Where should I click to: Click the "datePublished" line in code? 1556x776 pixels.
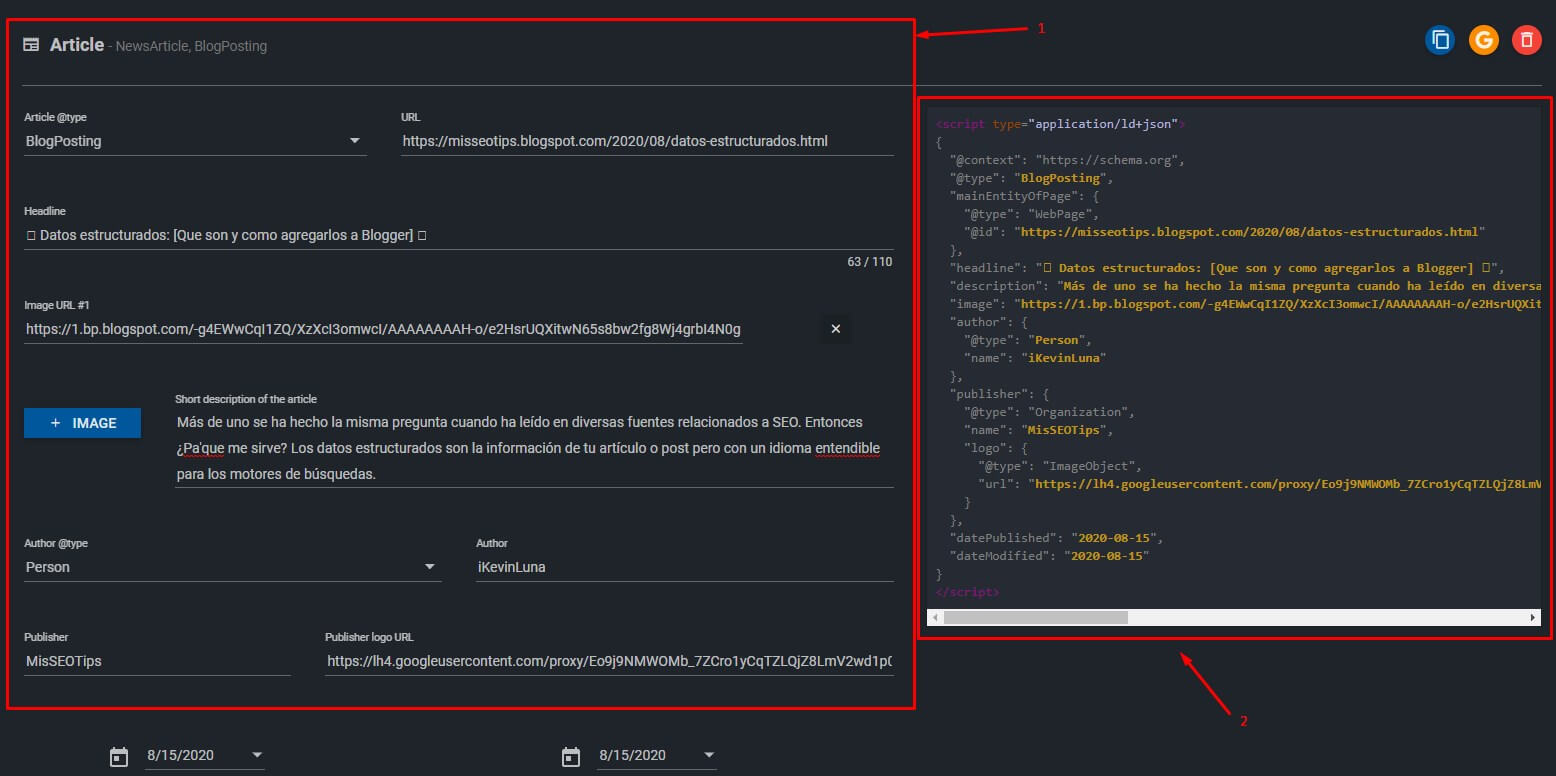click(1057, 538)
